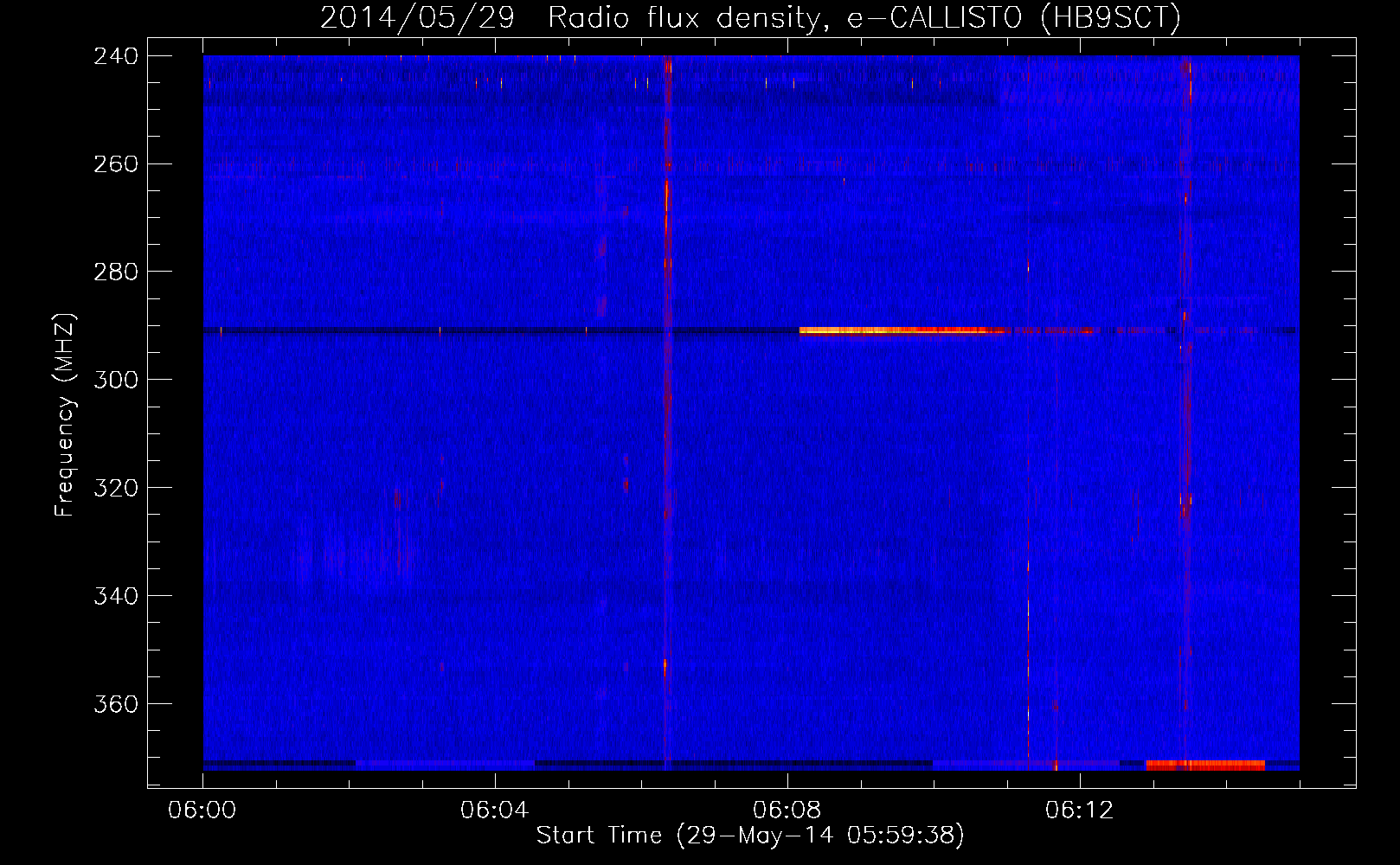Screen dimensions: 1400x865
Task: Click the bright yellow emission band near 290 MHz
Action: pyautogui.click(x=902, y=330)
